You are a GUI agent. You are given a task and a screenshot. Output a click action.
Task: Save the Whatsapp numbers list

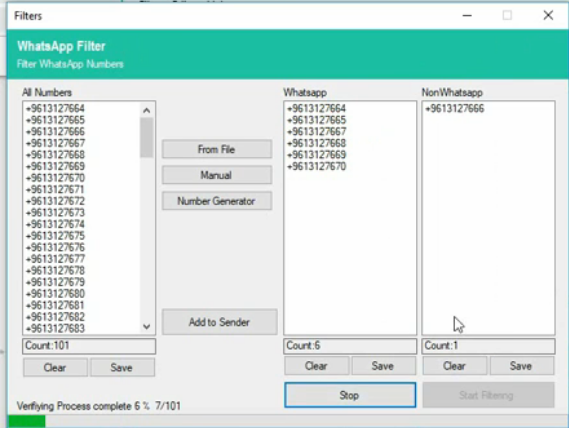point(383,366)
